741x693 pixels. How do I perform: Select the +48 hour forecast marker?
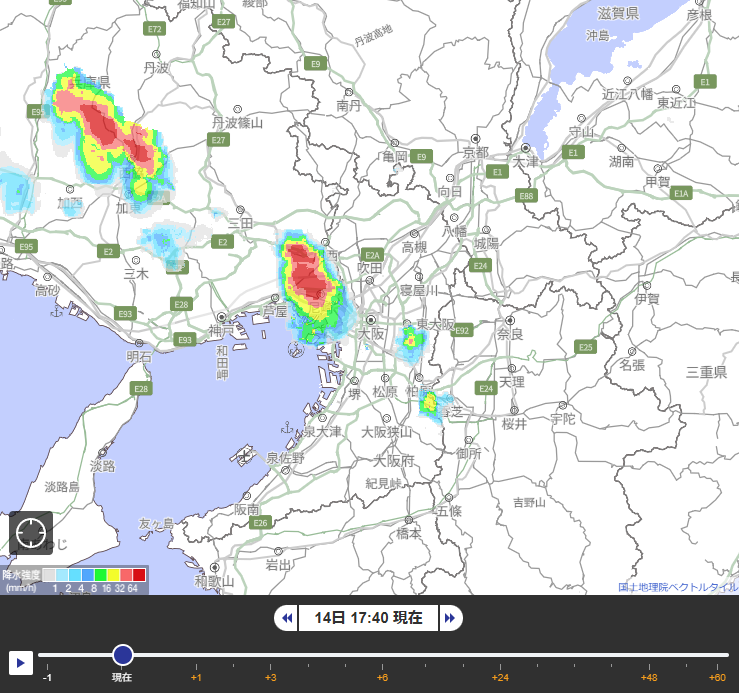[x=650, y=677]
